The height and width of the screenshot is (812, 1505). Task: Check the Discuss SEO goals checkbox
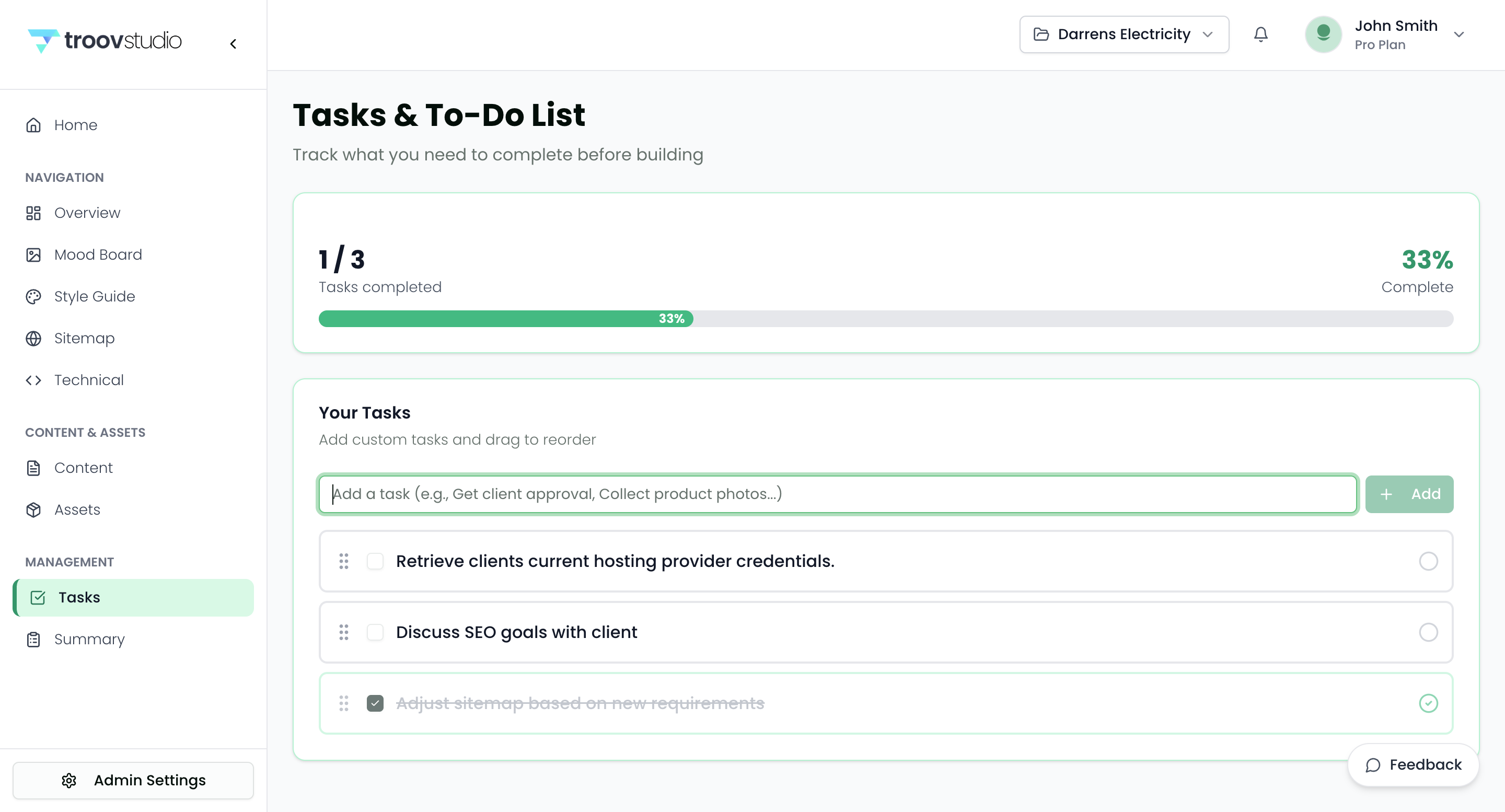click(x=375, y=632)
